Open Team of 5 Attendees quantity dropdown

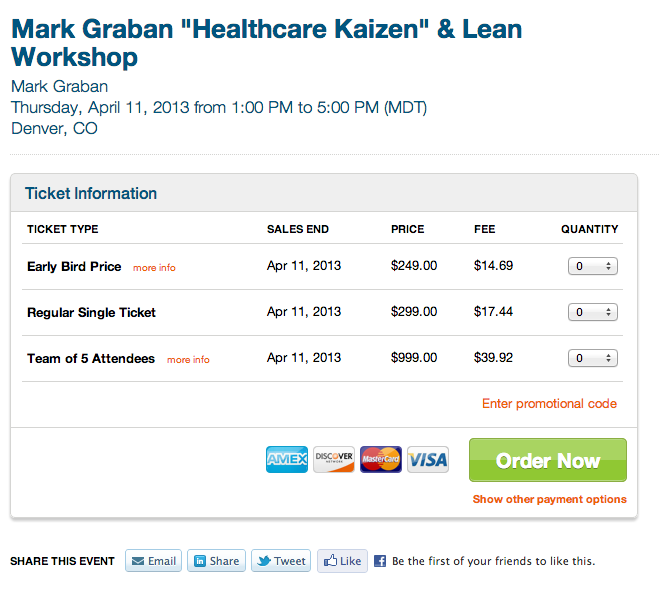(593, 358)
